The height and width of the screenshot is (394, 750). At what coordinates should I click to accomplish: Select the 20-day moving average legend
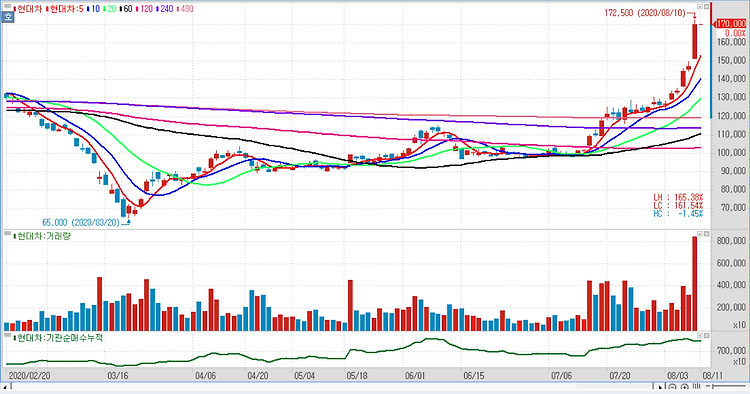(110, 9)
